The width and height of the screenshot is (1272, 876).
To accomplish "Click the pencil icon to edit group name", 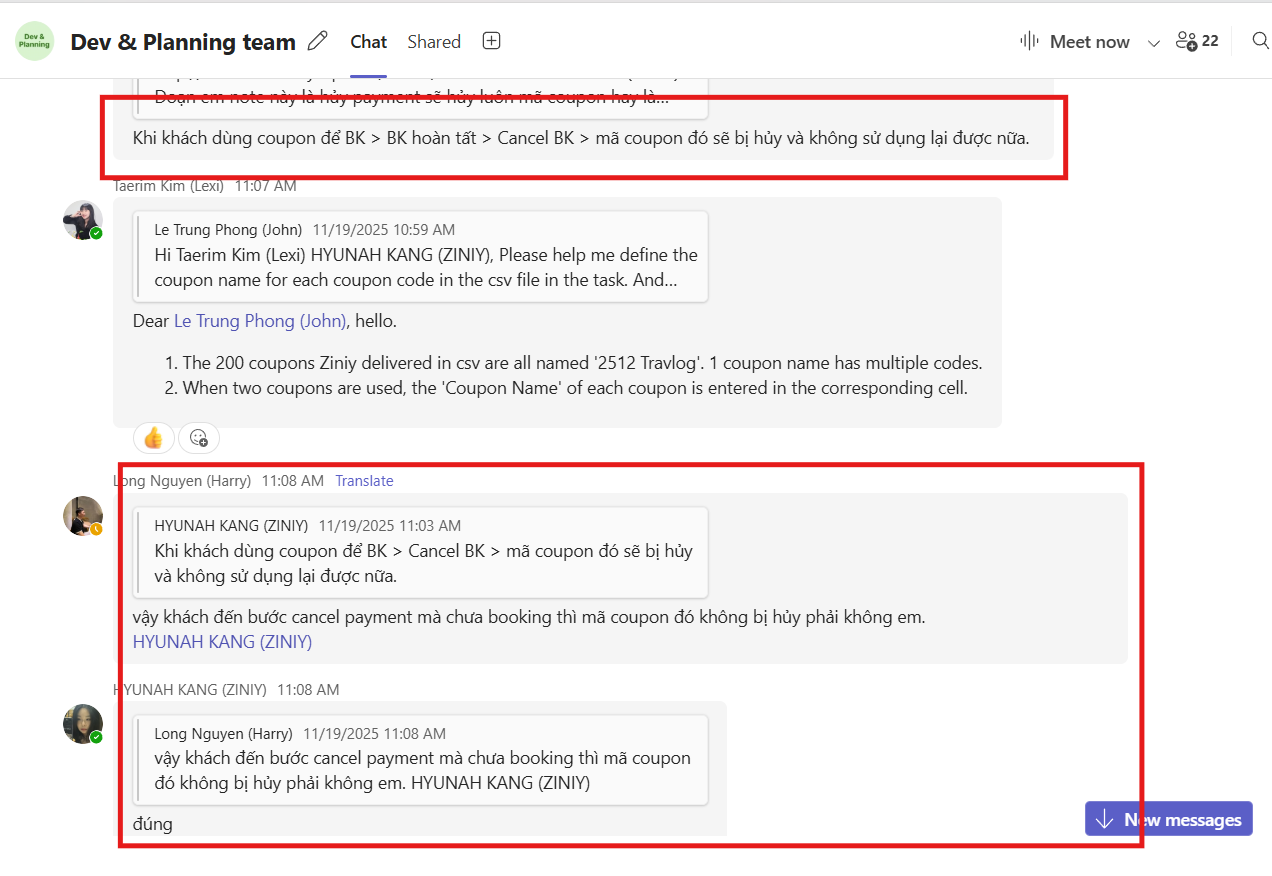I will 318,41.
